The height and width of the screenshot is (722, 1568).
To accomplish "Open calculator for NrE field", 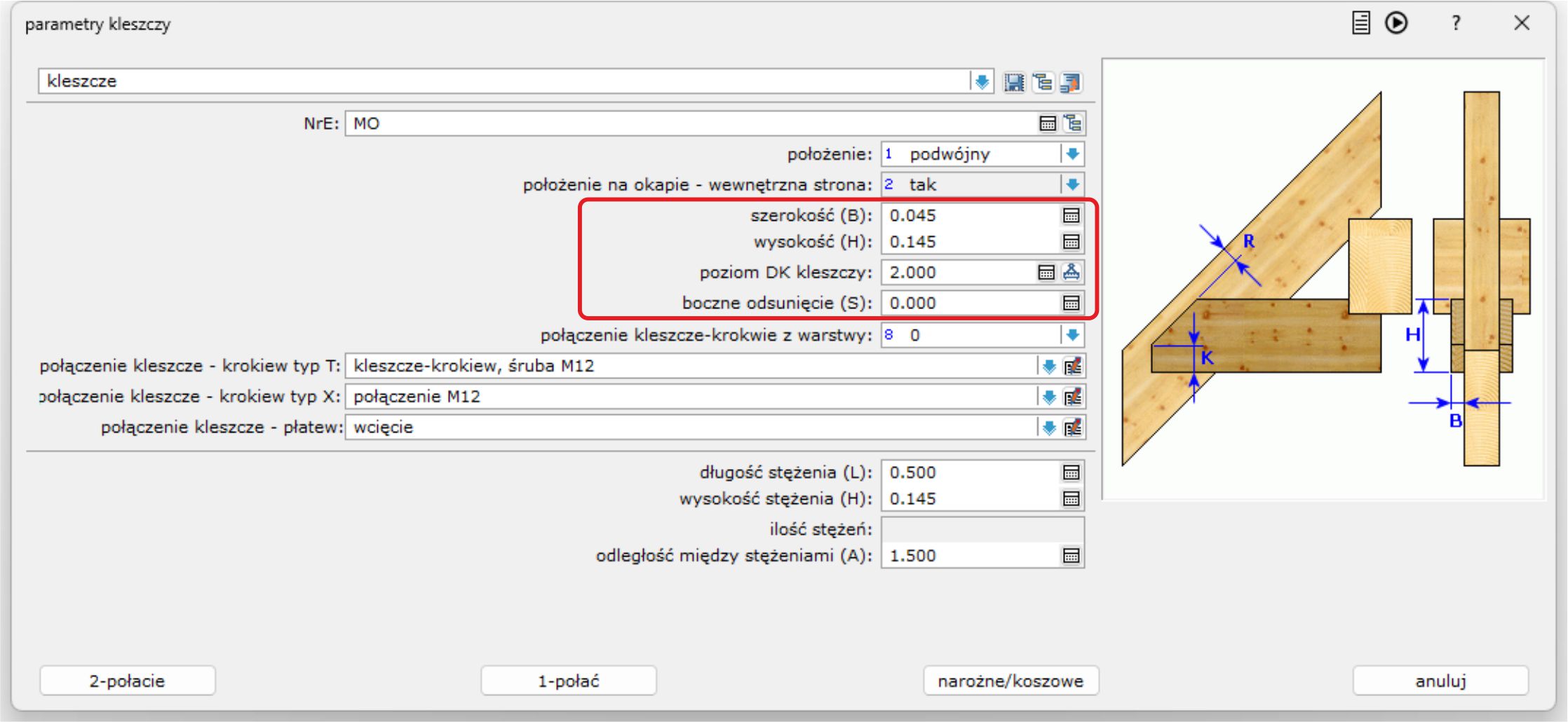I will (1048, 123).
